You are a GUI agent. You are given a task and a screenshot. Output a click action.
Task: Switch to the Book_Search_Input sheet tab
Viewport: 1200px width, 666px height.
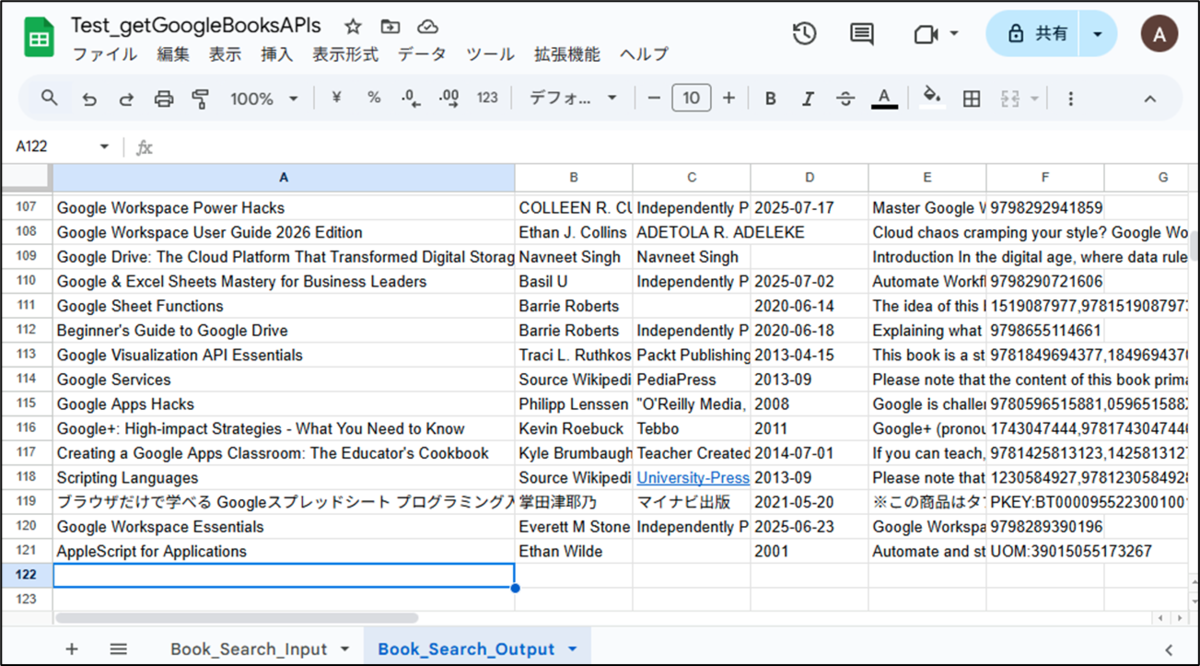click(249, 649)
